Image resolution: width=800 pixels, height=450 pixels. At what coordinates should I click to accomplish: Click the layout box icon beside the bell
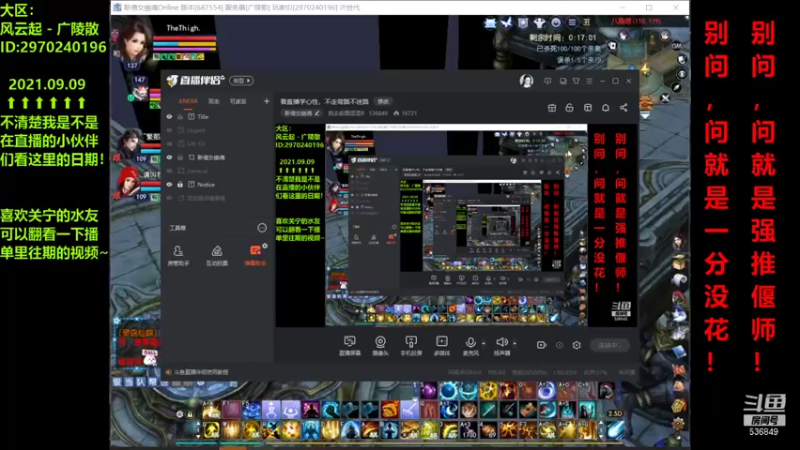pos(588,108)
